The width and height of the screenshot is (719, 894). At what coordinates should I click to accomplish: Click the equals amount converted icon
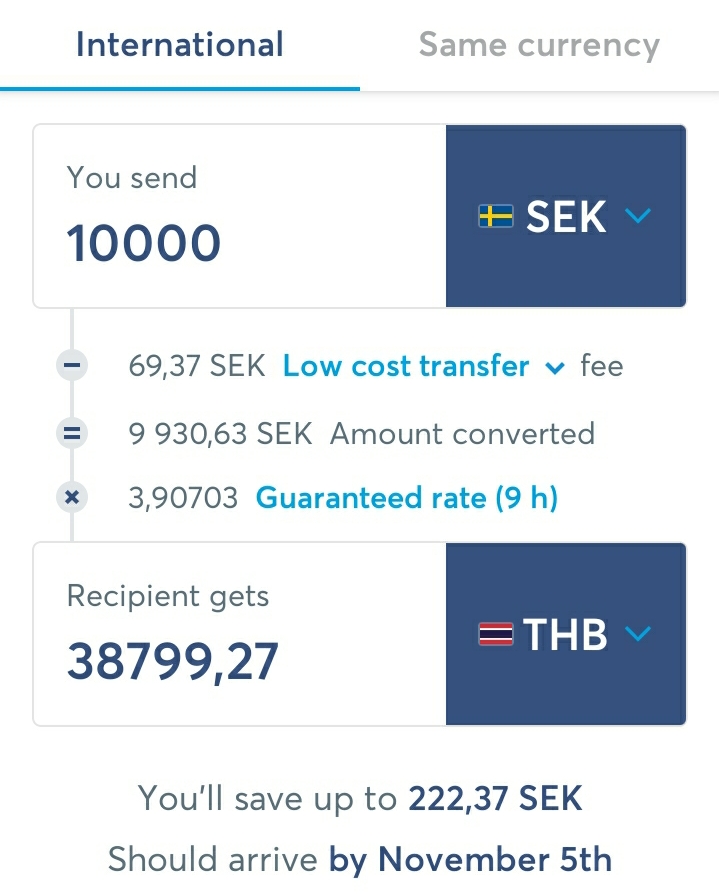(x=72, y=434)
